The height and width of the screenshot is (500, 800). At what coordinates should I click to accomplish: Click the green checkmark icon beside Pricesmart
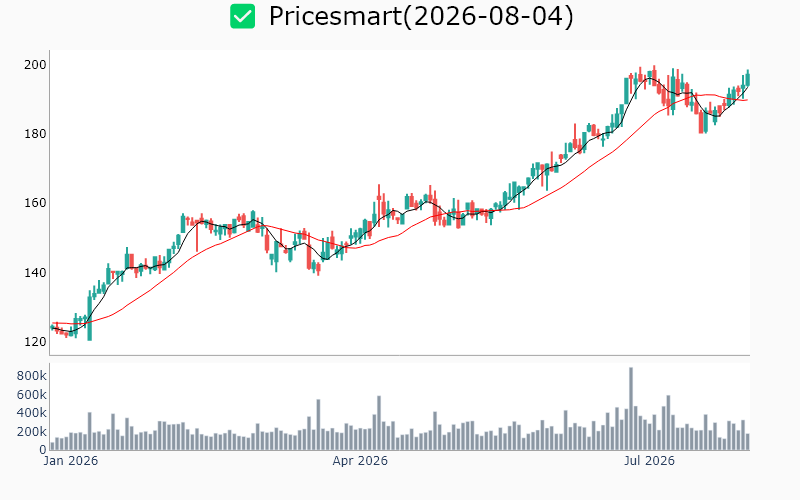(242, 16)
